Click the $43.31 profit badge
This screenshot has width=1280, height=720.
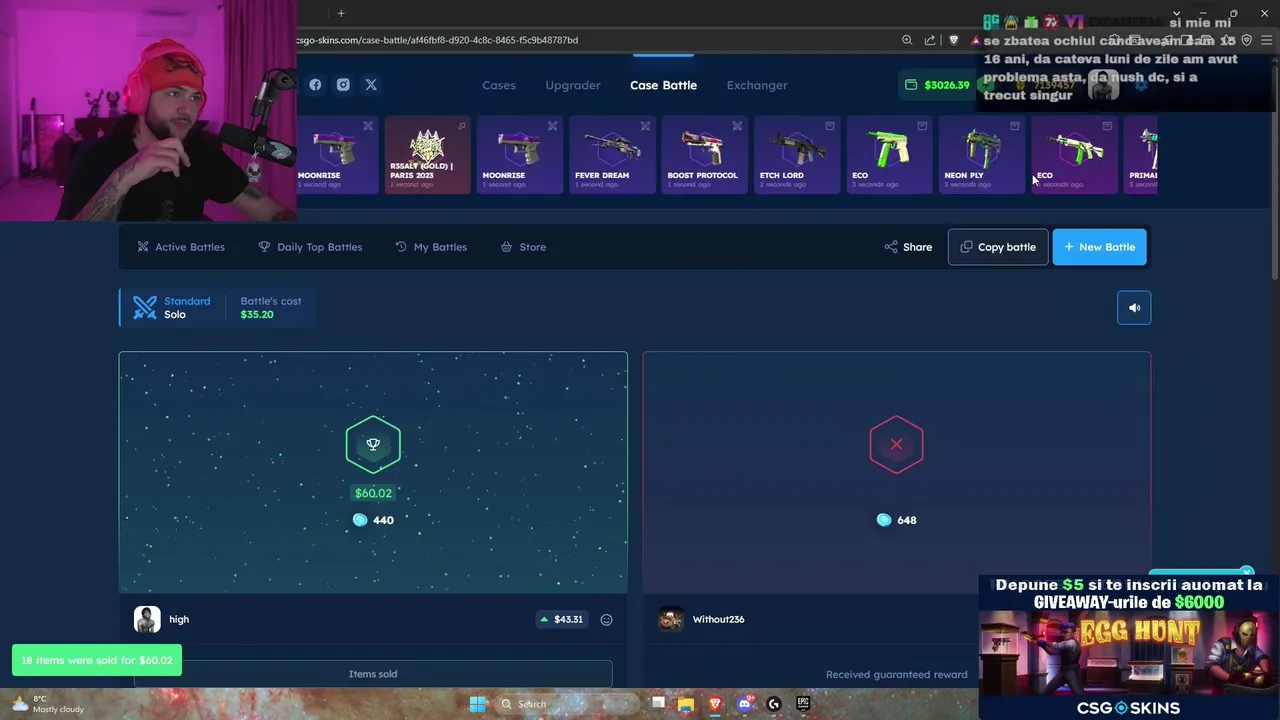[561, 619]
